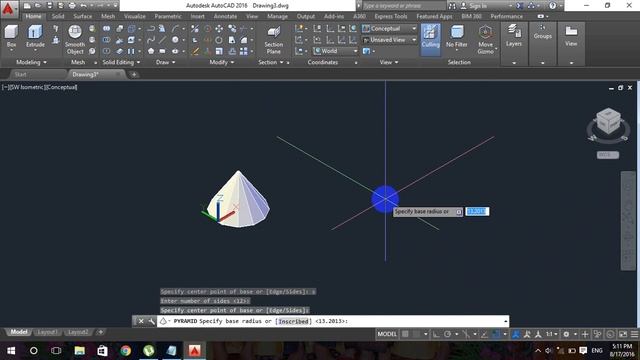Screen dimensions: 640x360
Task: Click the ViewCube in the drawing area
Action: [608, 121]
